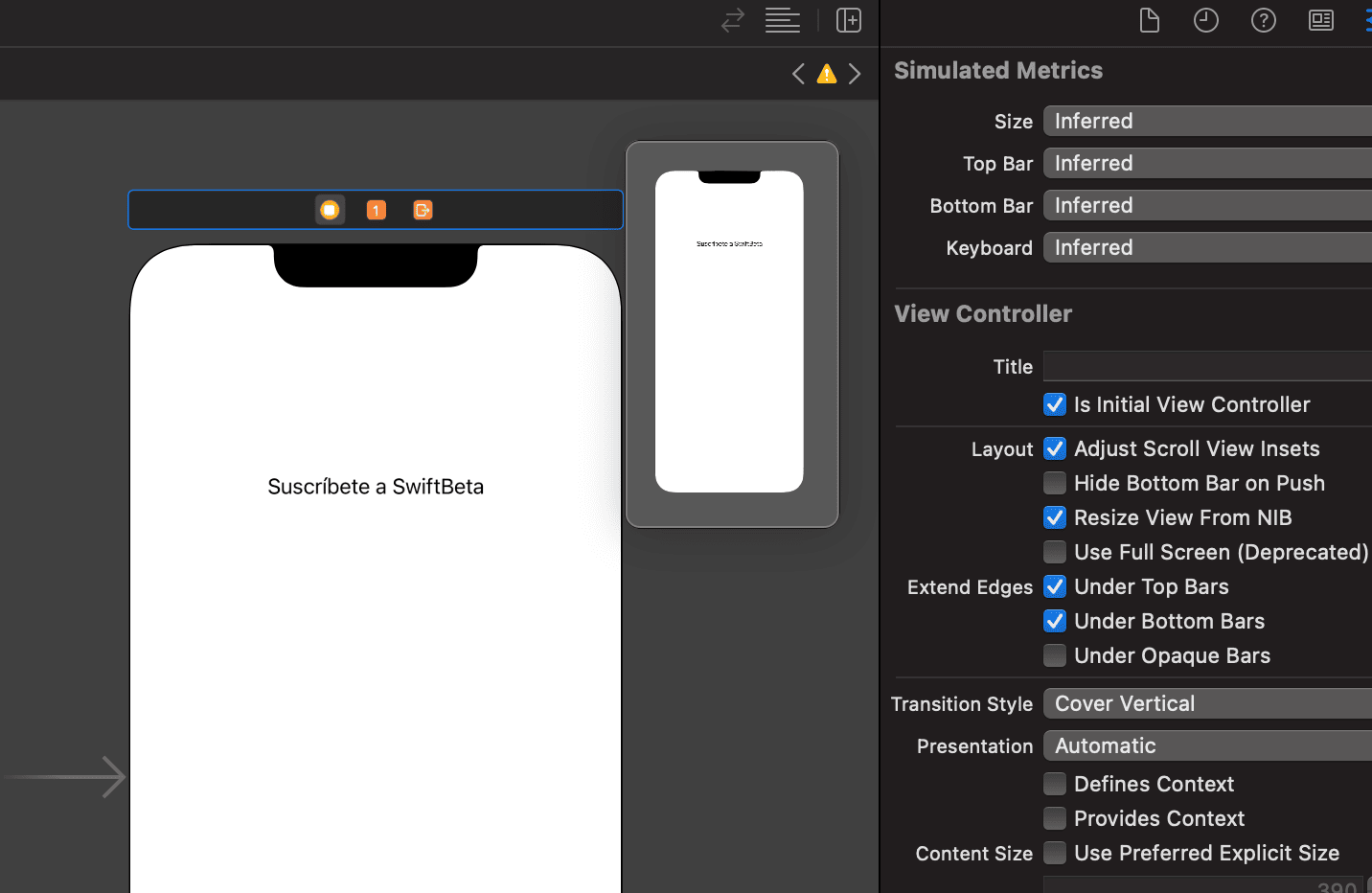Click the view controller Title field
Screen dimensions: 1372x893
click(1207, 366)
